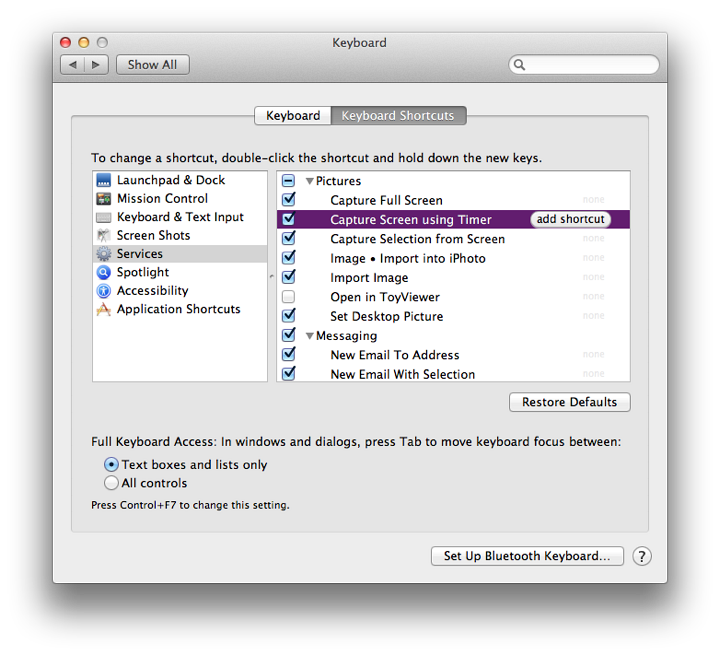The width and height of the screenshot is (720, 656).
Task: Select Services category label
Action: pyautogui.click(x=140, y=253)
